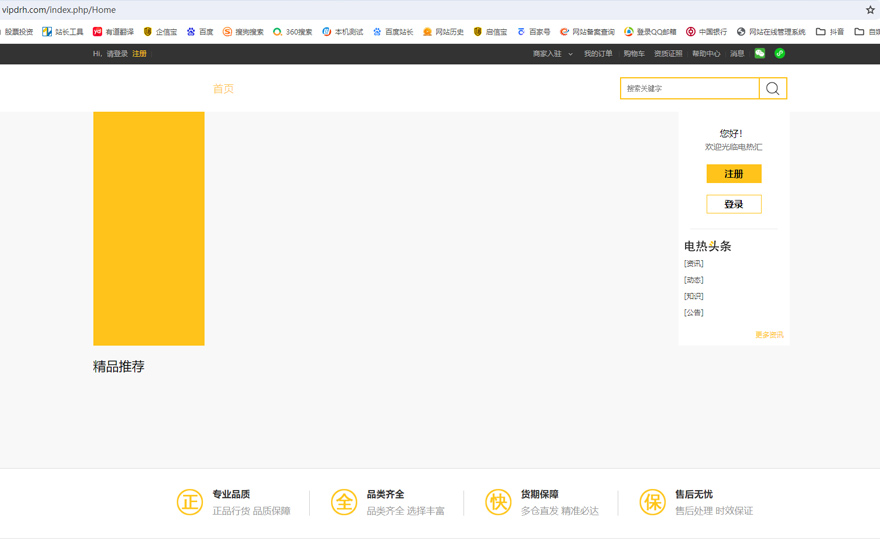Expand the 商家入驻 dropdown menu

tap(552, 54)
